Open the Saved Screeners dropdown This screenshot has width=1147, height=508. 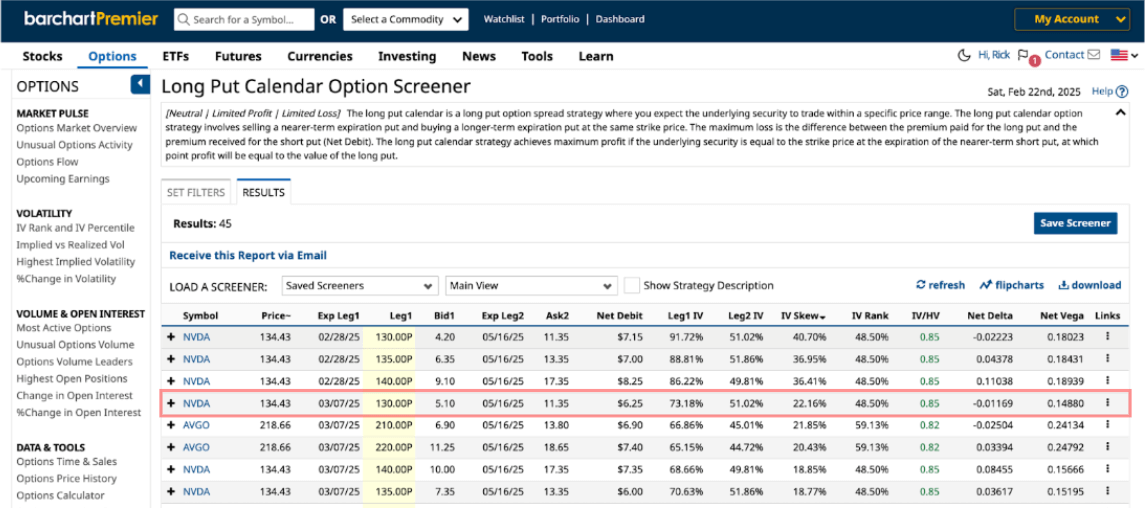[360, 286]
